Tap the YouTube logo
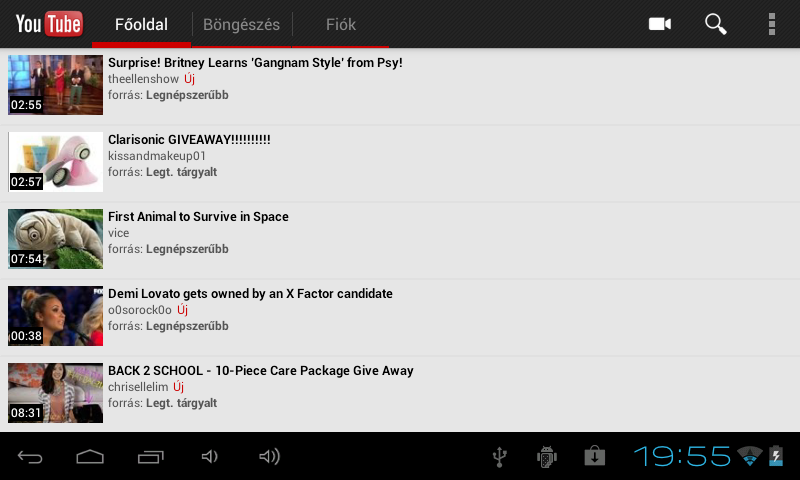The width and height of the screenshot is (800, 480). tap(49, 24)
